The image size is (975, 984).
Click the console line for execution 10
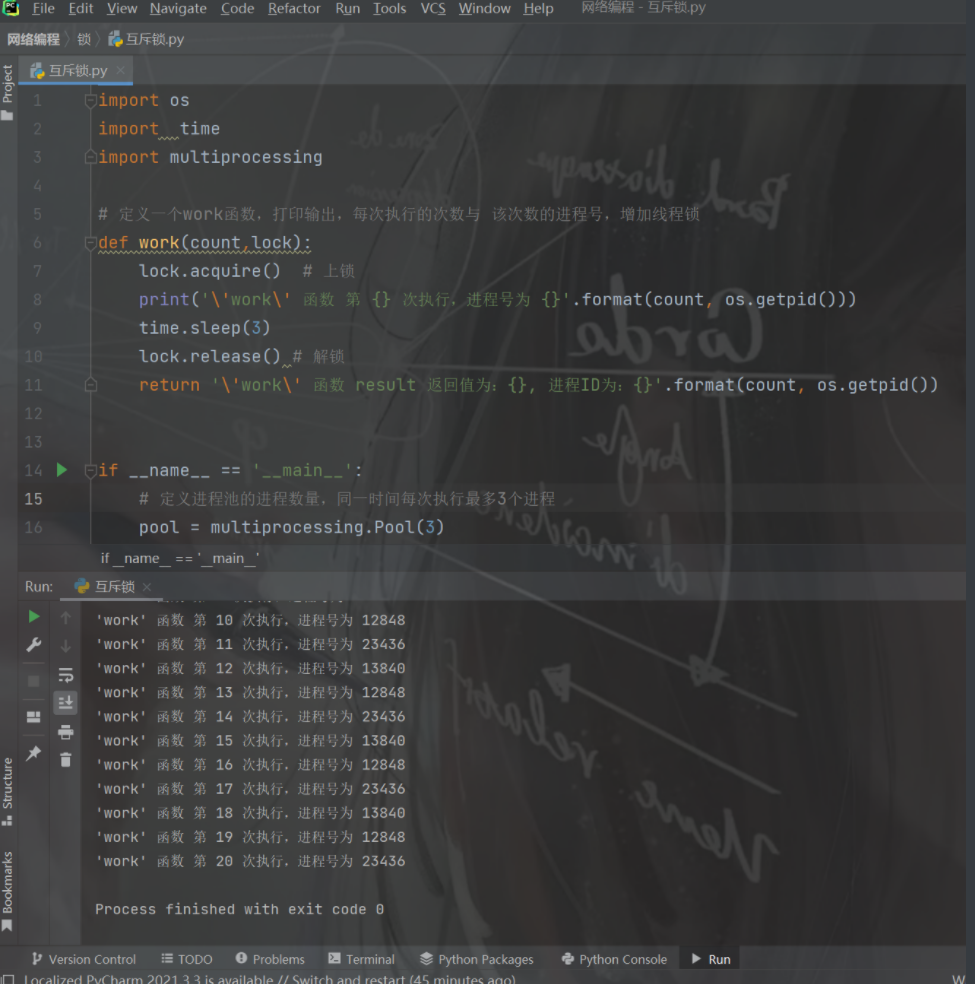[x=250, y=620]
